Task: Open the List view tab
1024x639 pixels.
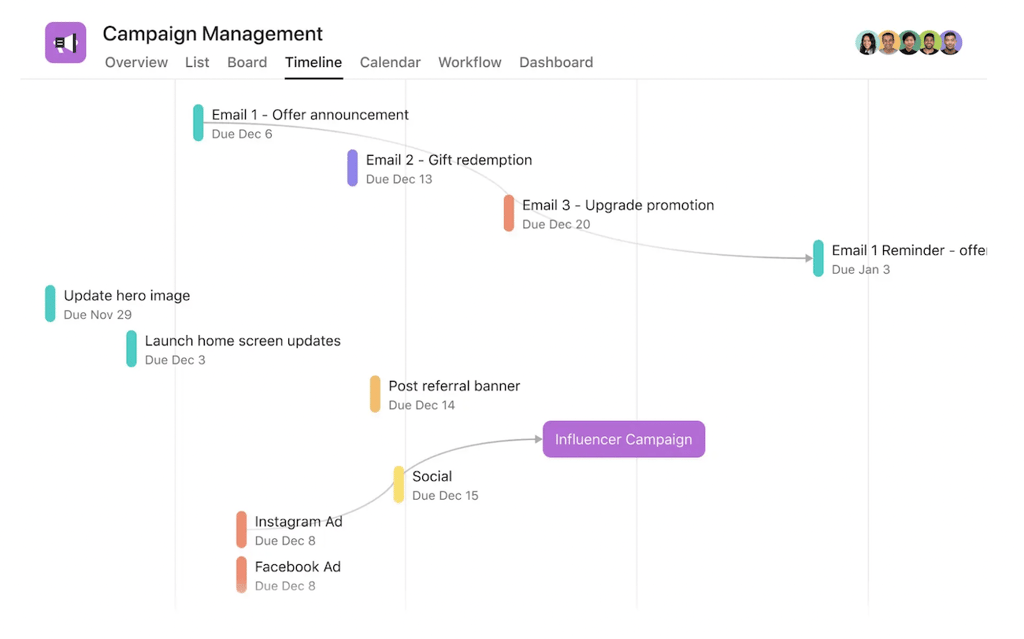Action: pos(197,62)
